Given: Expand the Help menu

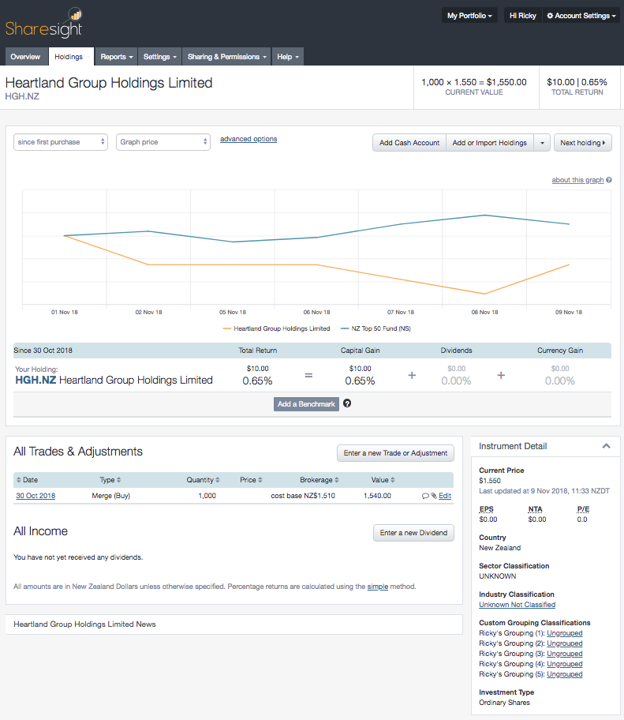Looking at the screenshot, I should [288, 56].
